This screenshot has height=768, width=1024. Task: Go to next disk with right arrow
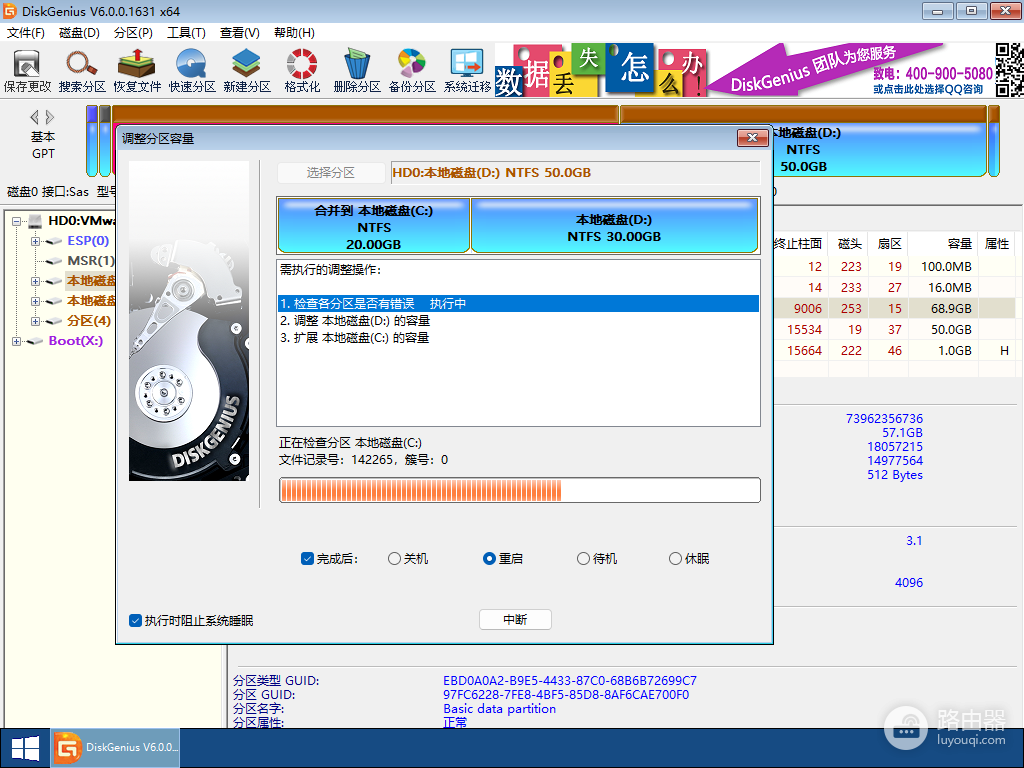[50, 117]
